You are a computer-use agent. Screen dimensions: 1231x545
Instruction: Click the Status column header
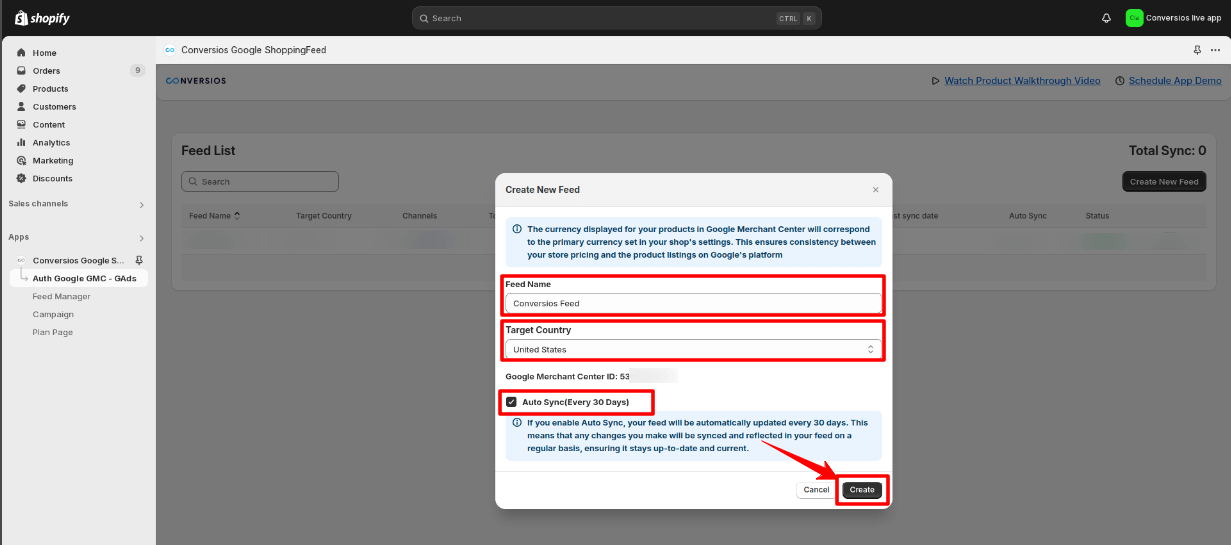pyautogui.click(x=1097, y=216)
